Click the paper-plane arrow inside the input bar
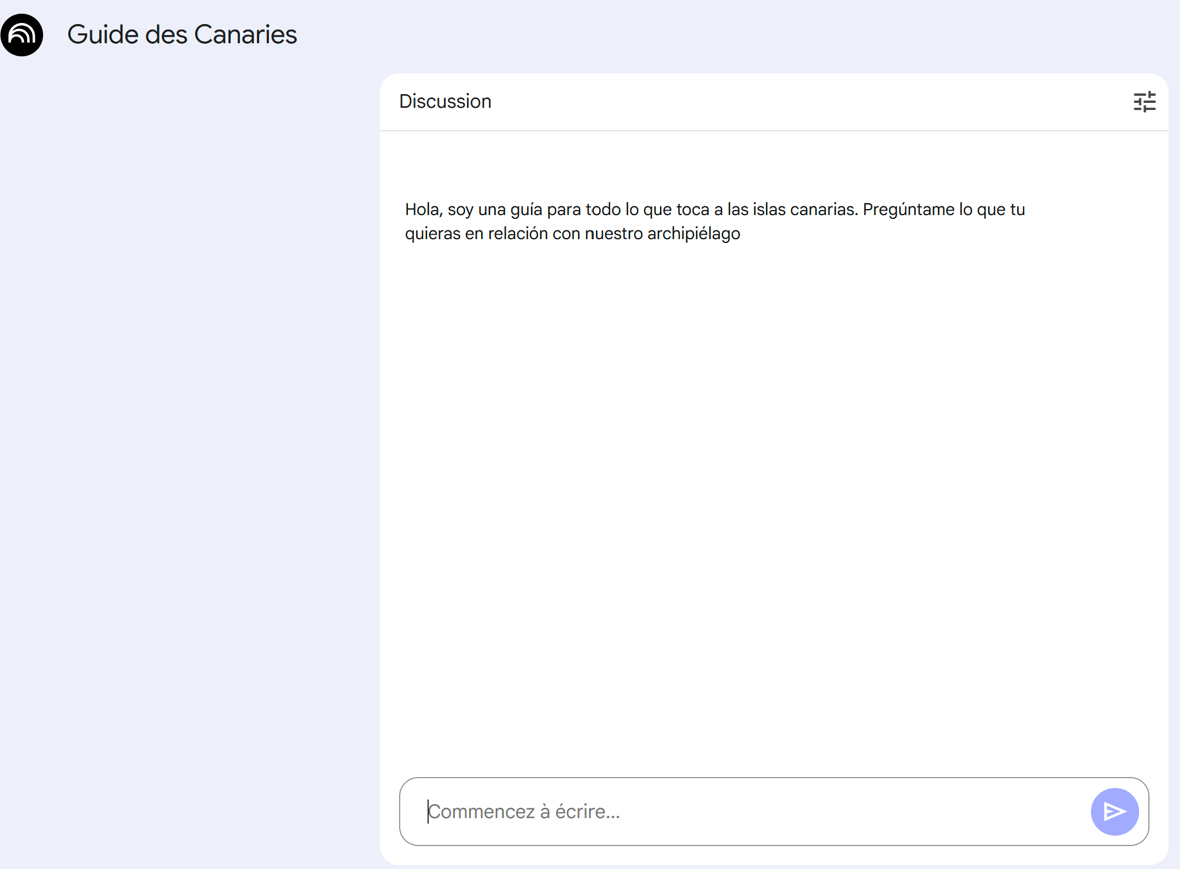 1114,811
